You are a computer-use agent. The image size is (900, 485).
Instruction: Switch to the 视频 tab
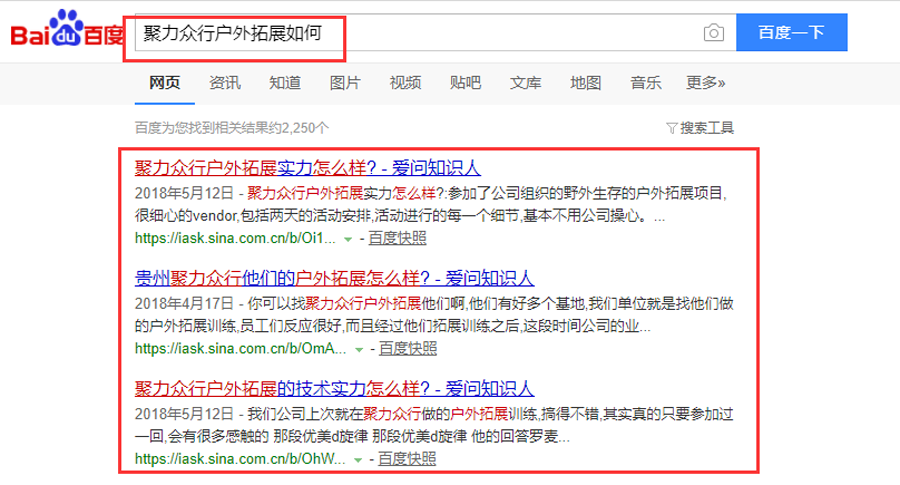(x=405, y=83)
